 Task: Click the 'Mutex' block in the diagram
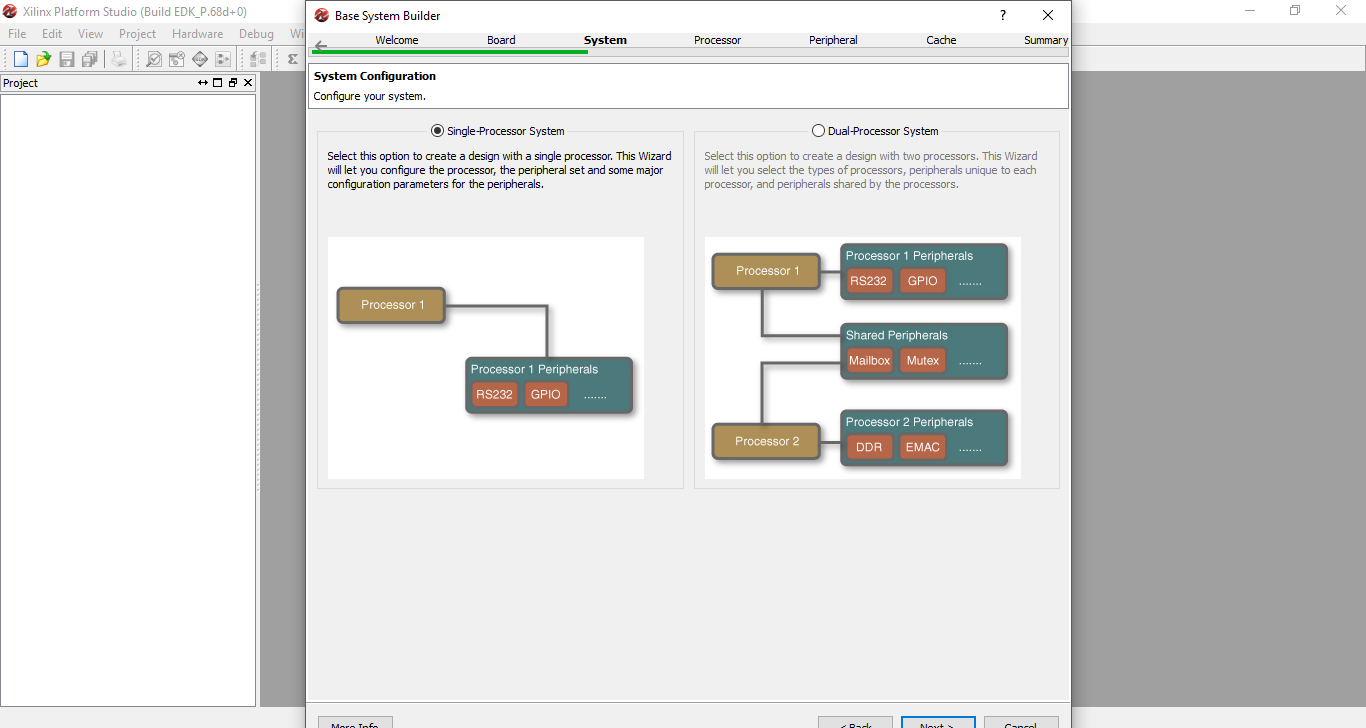point(923,360)
